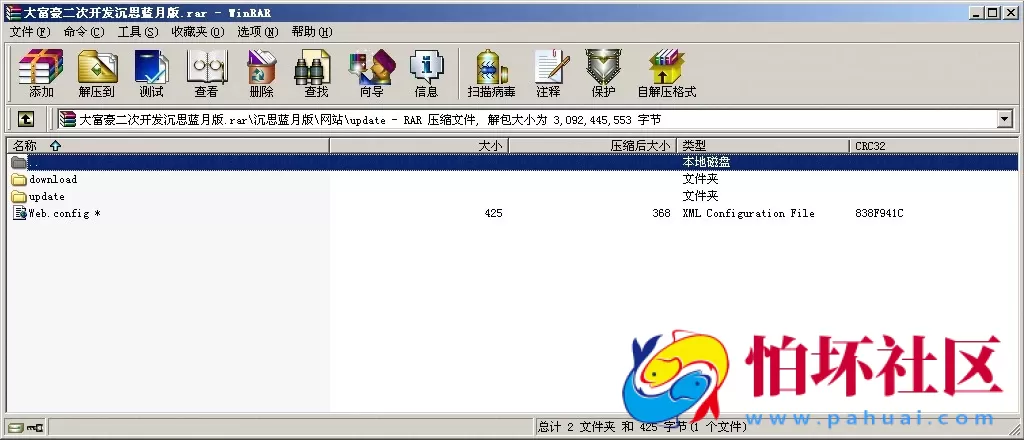Open the 工具(S) menu
Screen dimensions: 1024x440
138,32
